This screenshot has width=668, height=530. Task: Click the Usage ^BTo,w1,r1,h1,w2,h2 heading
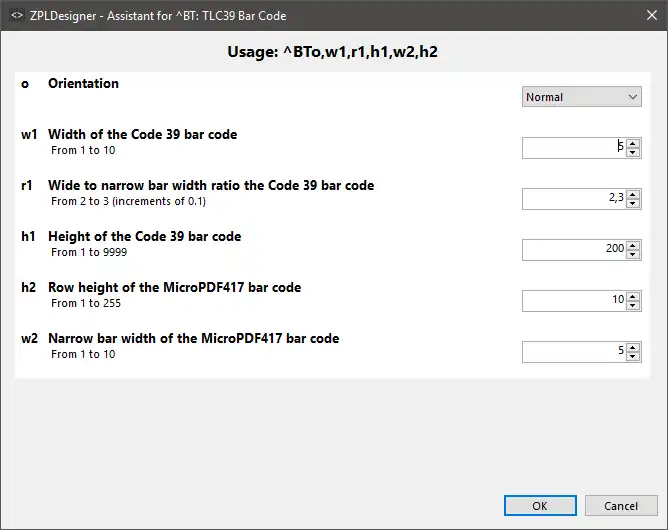click(x=332, y=52)
